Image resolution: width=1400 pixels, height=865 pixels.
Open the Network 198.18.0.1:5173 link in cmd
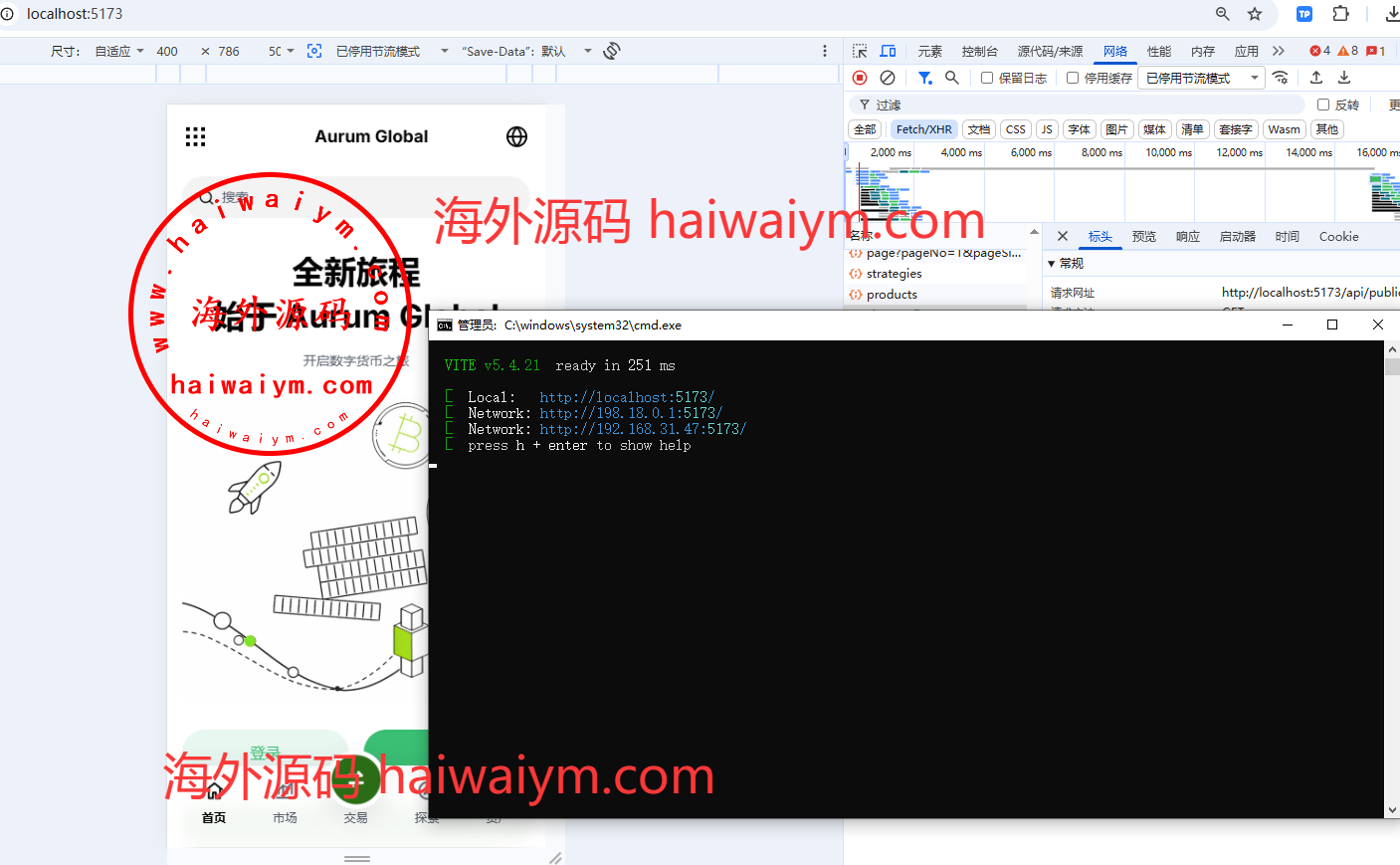click(631, 413)
